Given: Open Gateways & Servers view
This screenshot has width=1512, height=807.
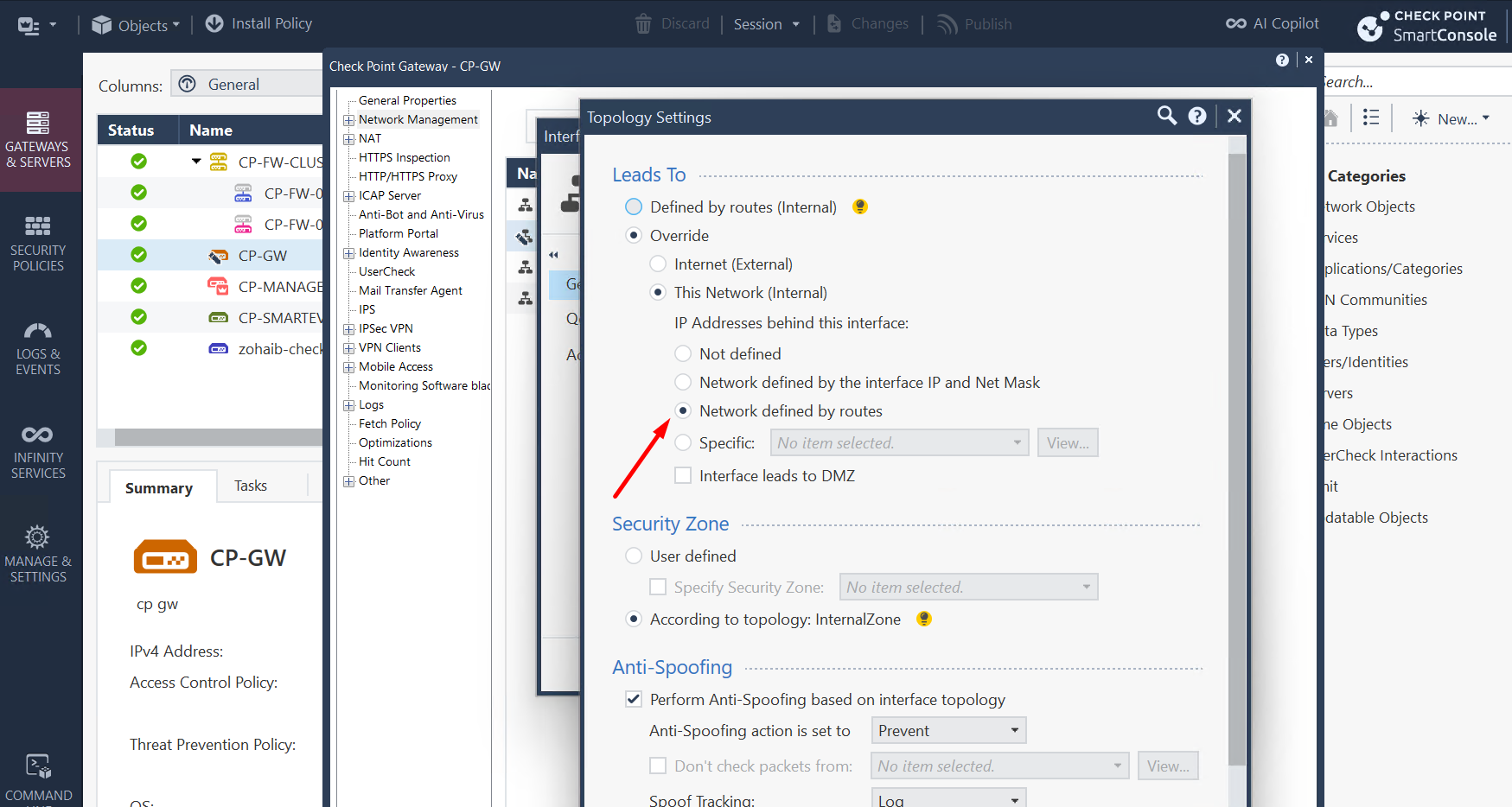Looking at the screenshot, I should tap(39, 139).
